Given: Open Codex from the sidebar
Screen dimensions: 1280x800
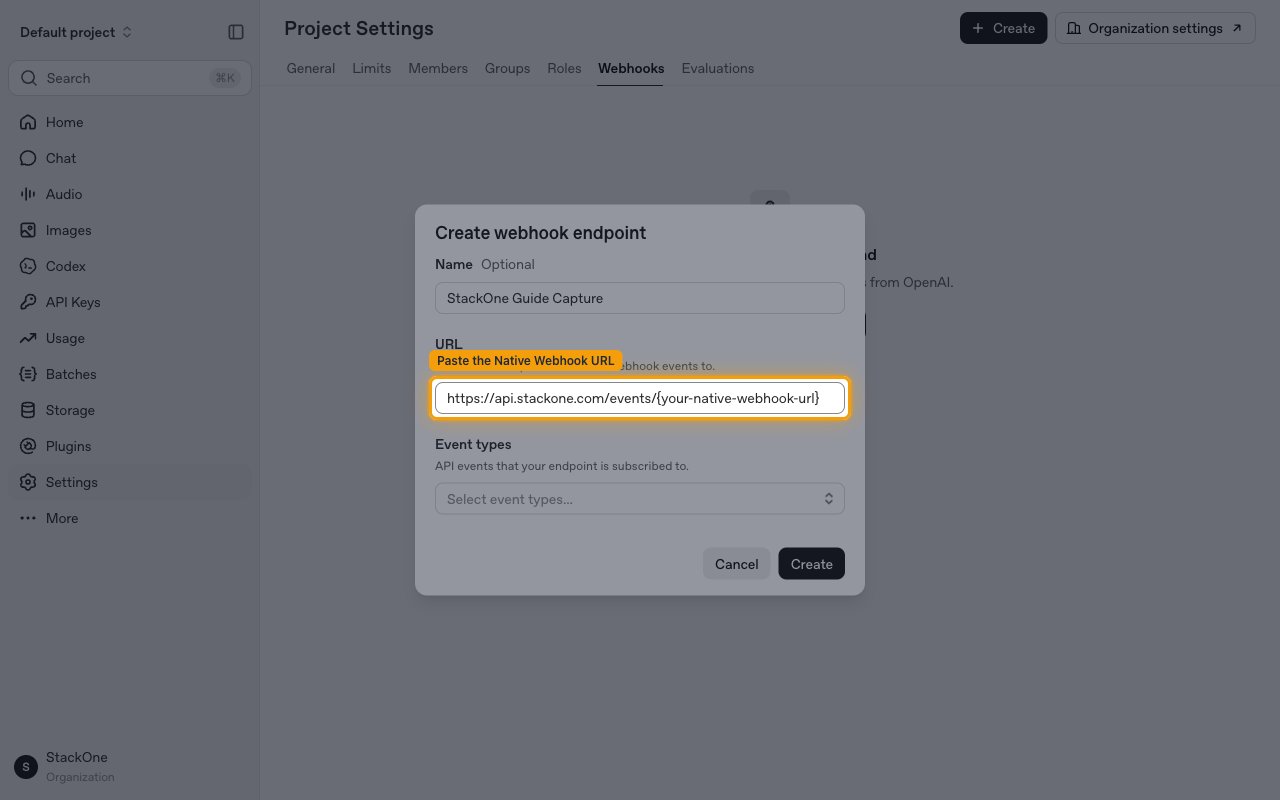Looking at the screenshot, I should pyautogui.click(x=130, y=266).
